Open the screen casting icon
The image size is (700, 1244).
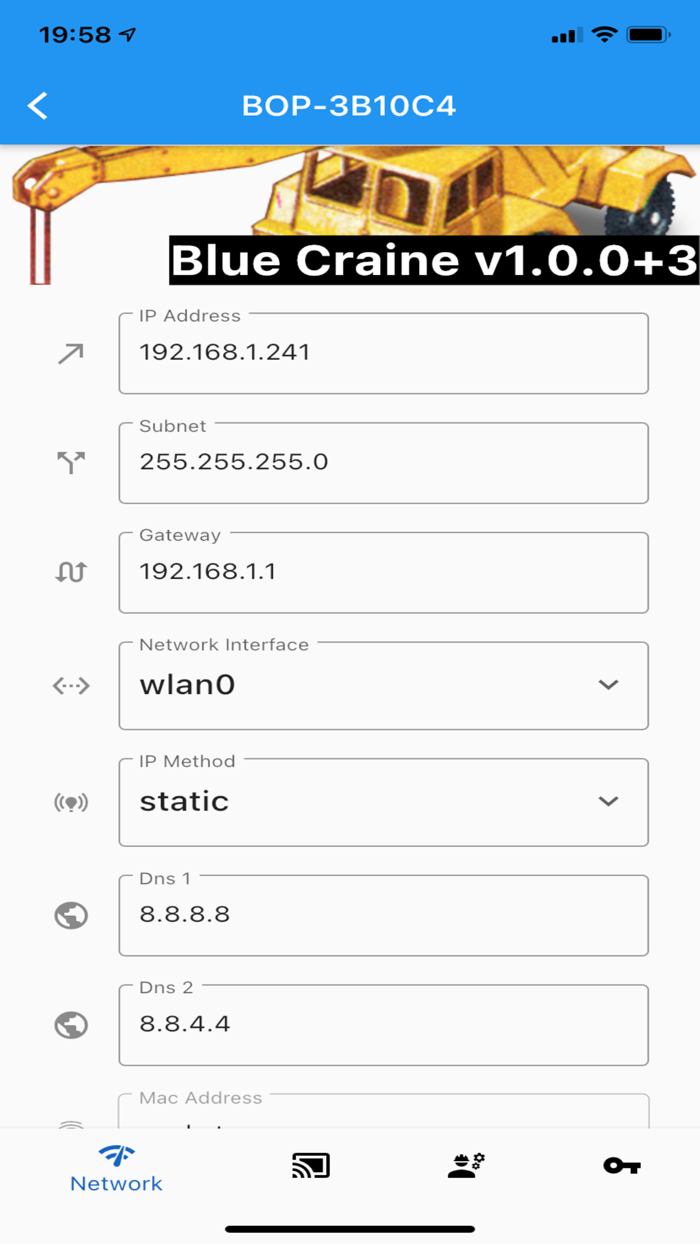pyautogui.click(x=311, y=1164)
